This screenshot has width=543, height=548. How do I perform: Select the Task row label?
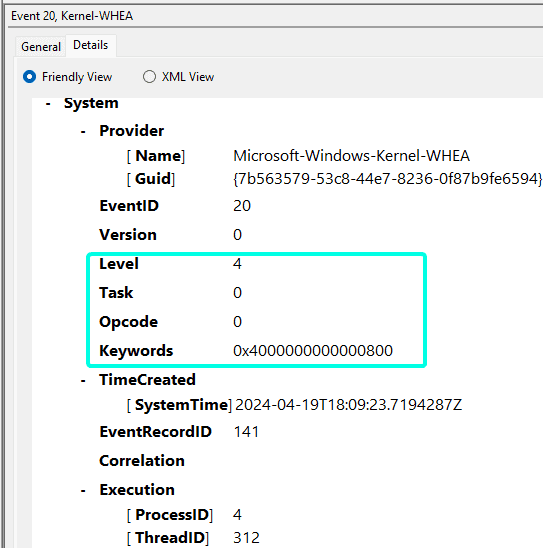[116, 293]
